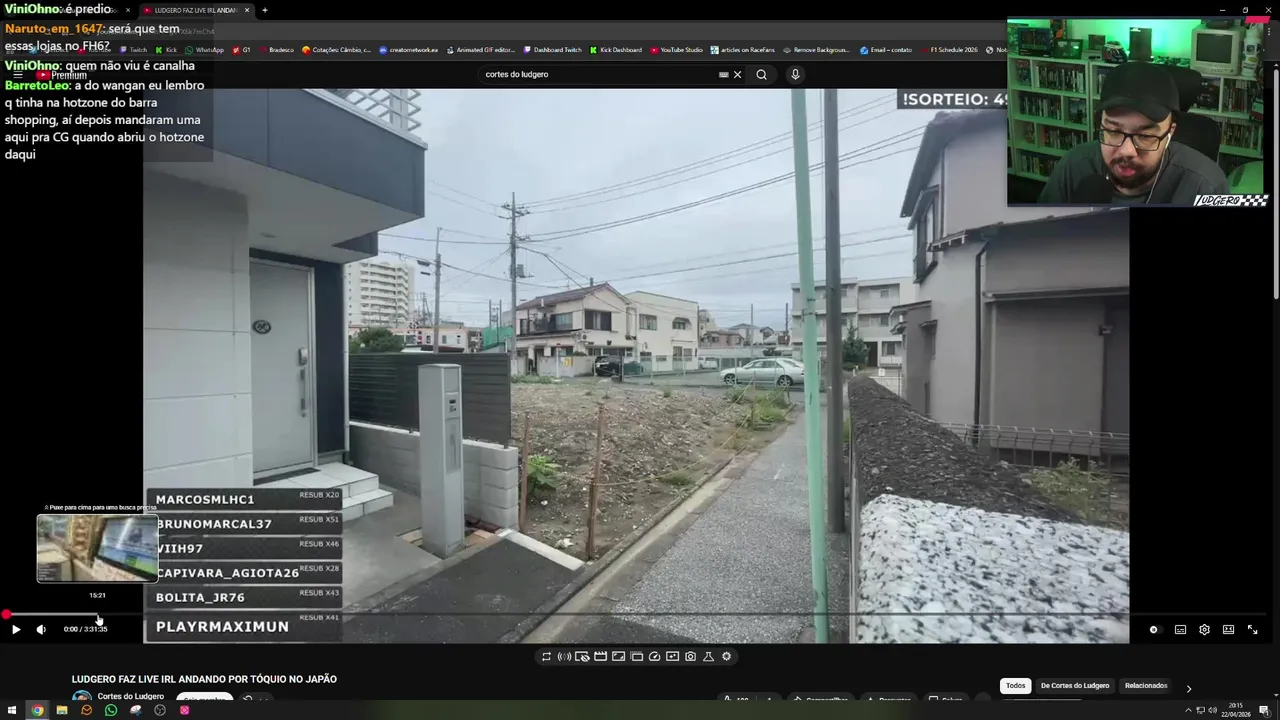
Task: Open the F1 Schedule 2026 bookmark
Action: (x=949, y=50)
